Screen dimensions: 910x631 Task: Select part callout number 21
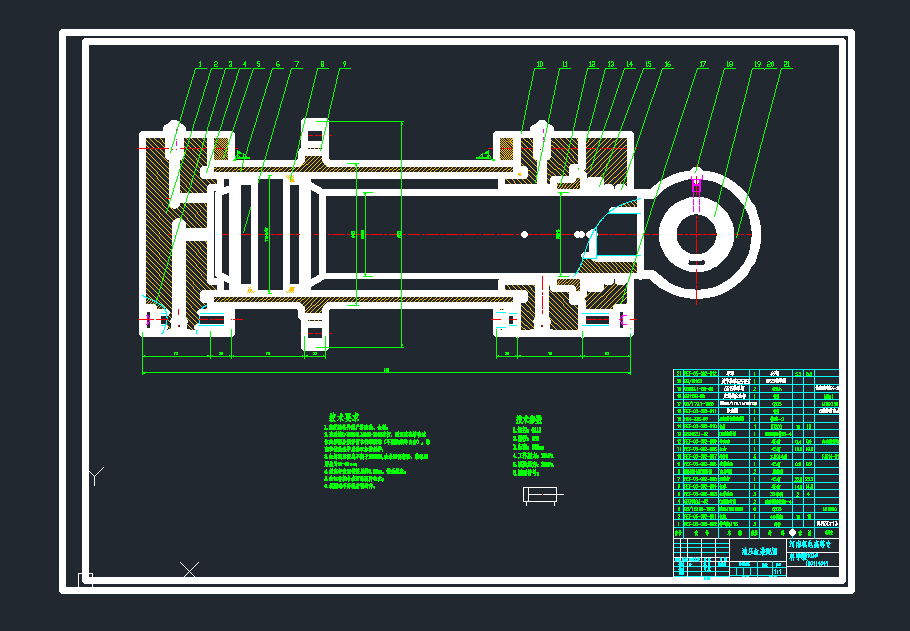pyautogui.click(x=787, y=65)
